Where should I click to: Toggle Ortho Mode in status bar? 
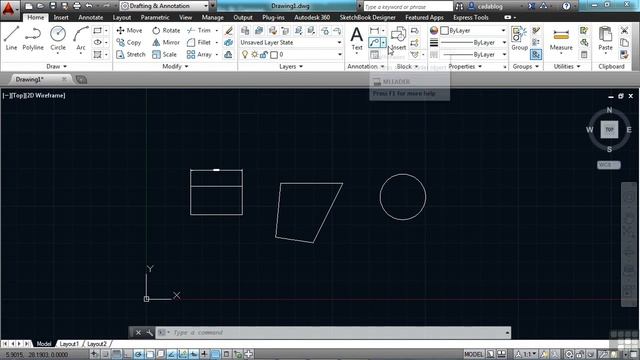[x=128, y=354]
